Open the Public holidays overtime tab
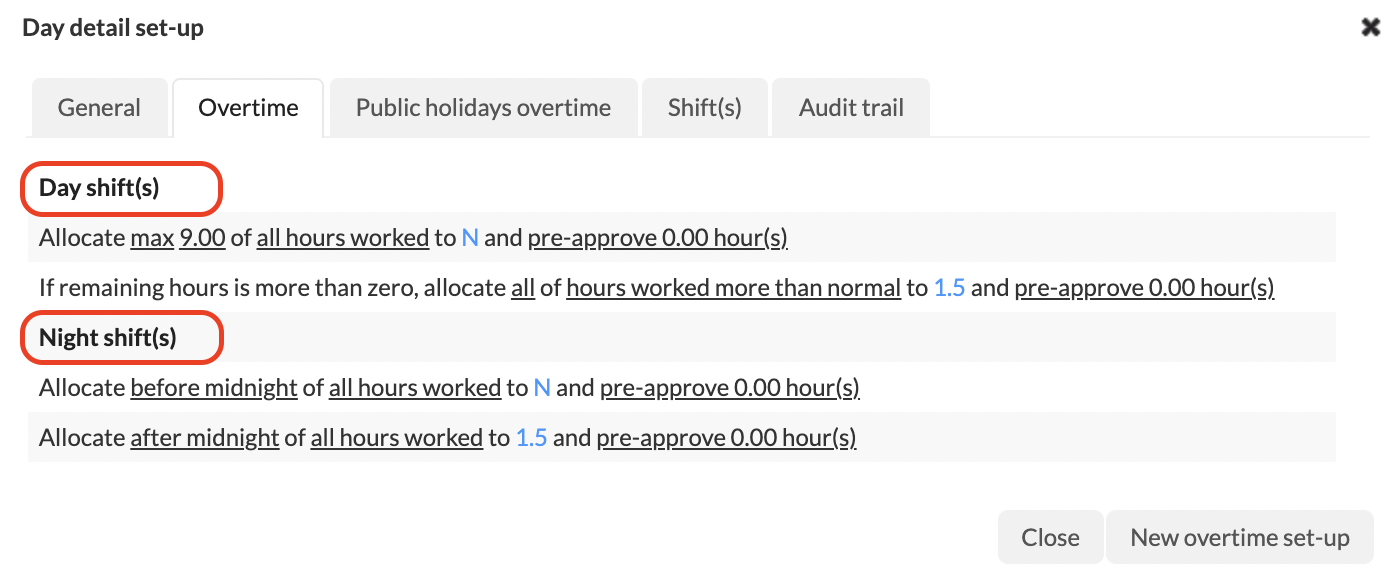Screen dimensions: 1398x582 click(x=483, y=108)
